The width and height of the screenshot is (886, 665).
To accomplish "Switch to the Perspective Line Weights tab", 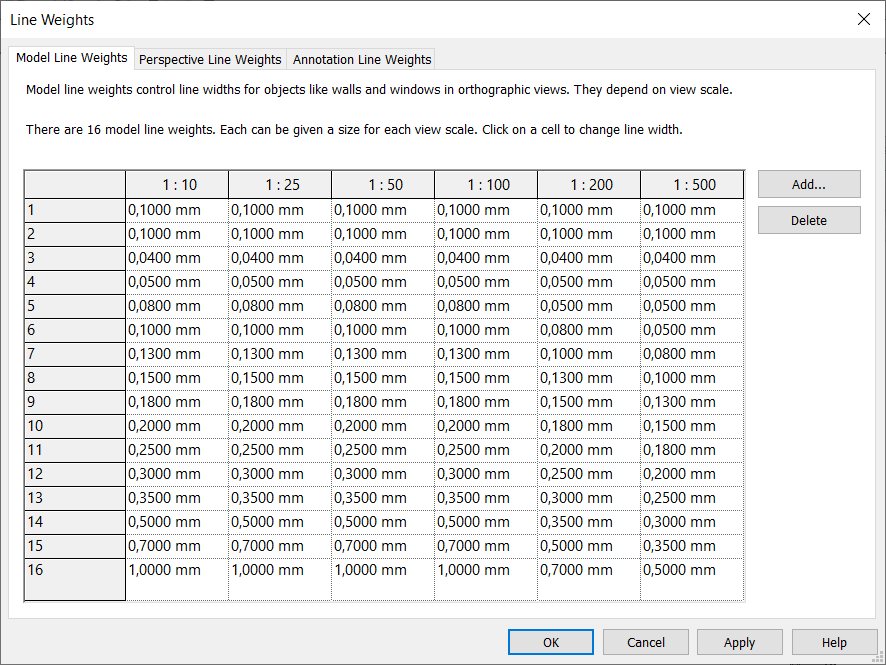I will (209, 59).
